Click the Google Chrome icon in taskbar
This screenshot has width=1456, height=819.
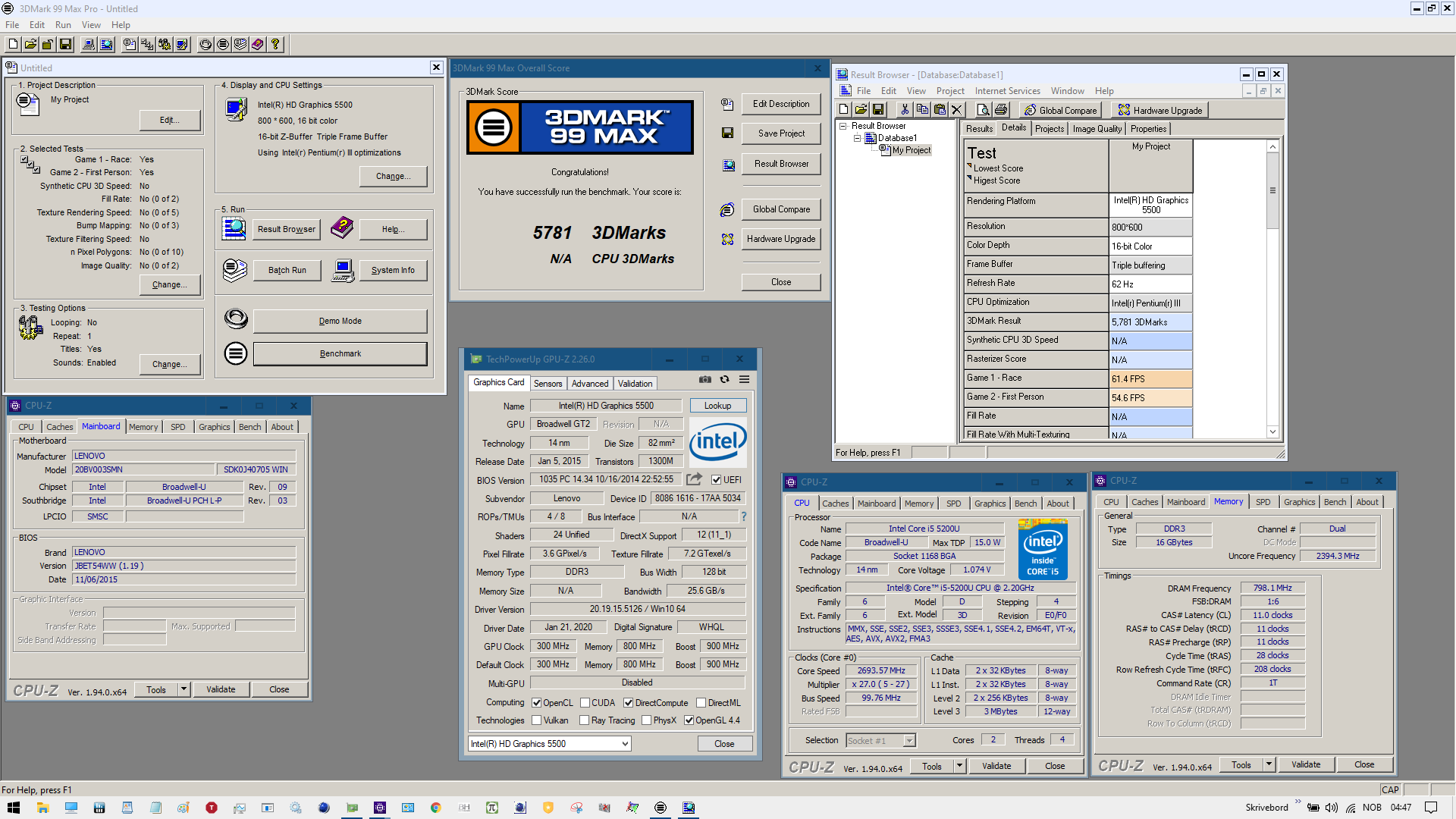tap(435, 808)
